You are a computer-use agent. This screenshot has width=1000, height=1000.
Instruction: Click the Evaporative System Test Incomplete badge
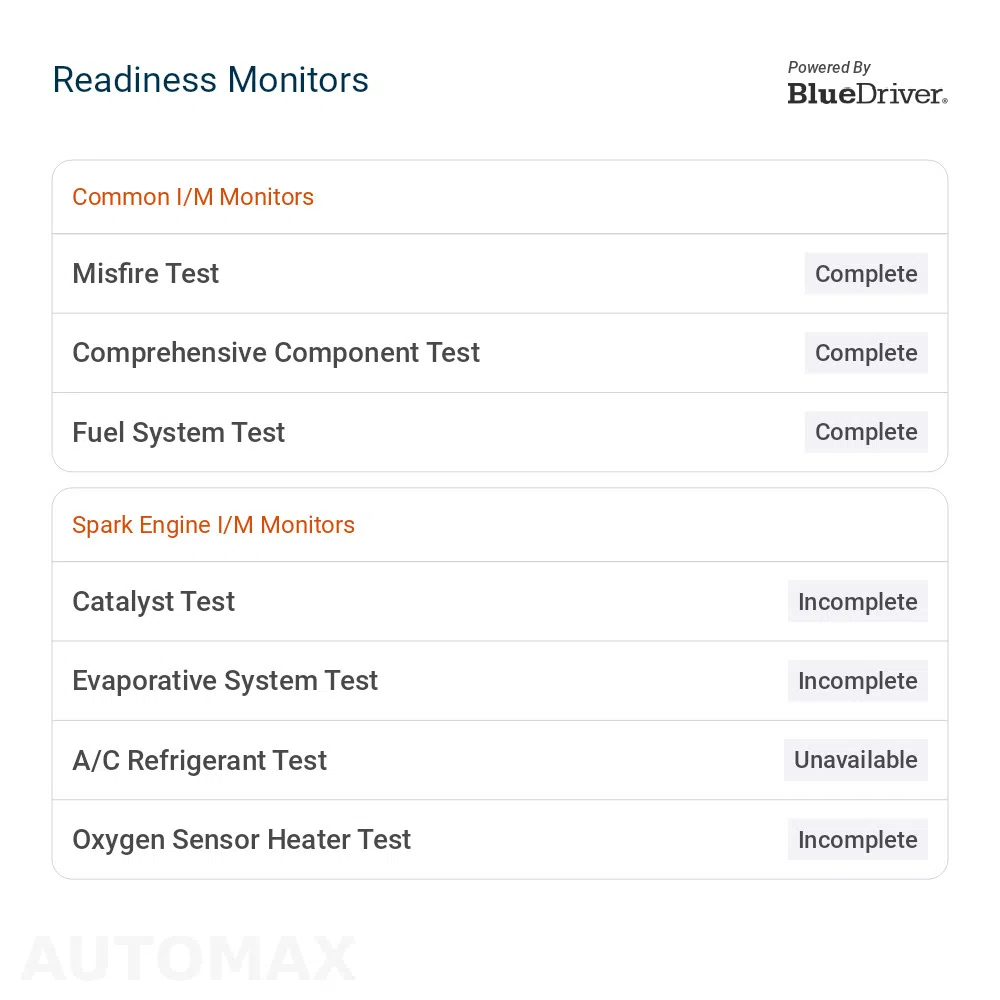(x=858, y=681)
